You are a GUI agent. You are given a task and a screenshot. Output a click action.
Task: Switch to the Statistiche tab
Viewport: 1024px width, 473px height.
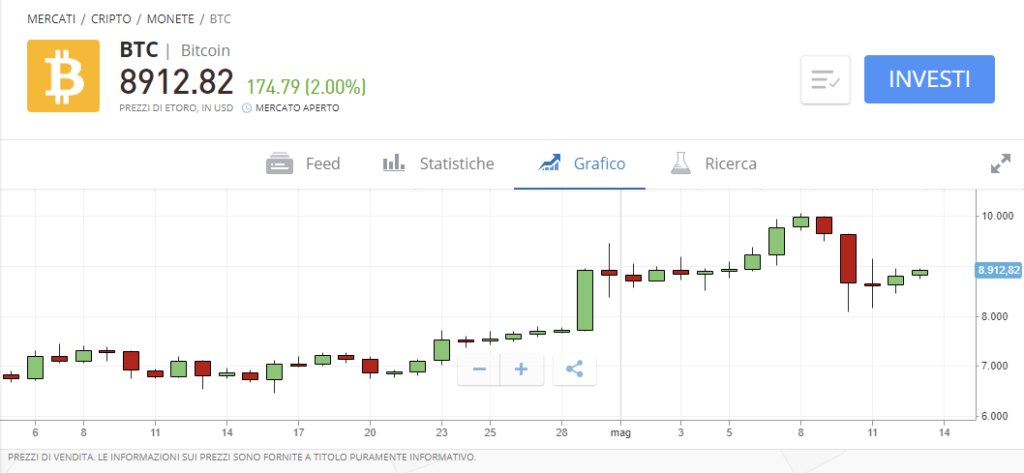tap(438, 163)
